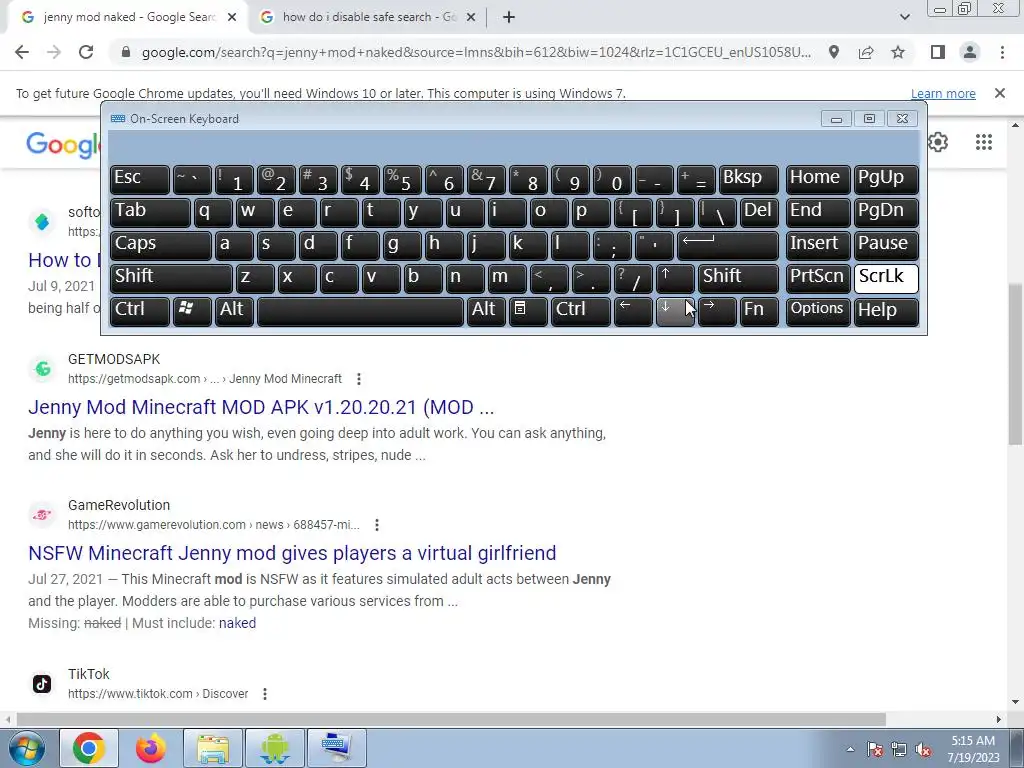
Task: Click the down arrow key on keyboard
Action: [x=675, y=311]
